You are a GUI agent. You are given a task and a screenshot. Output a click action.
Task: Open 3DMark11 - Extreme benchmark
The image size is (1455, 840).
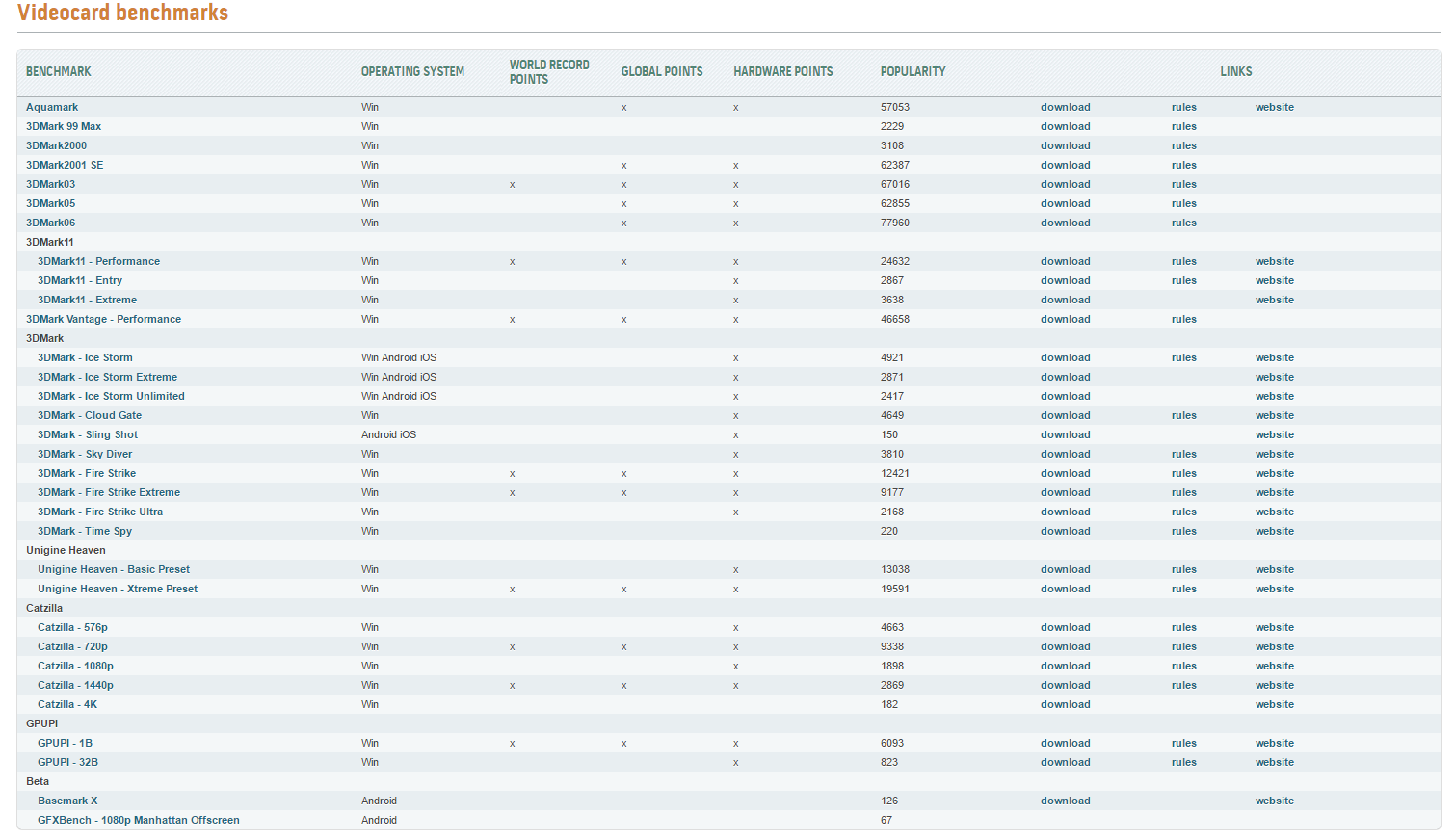87,300
